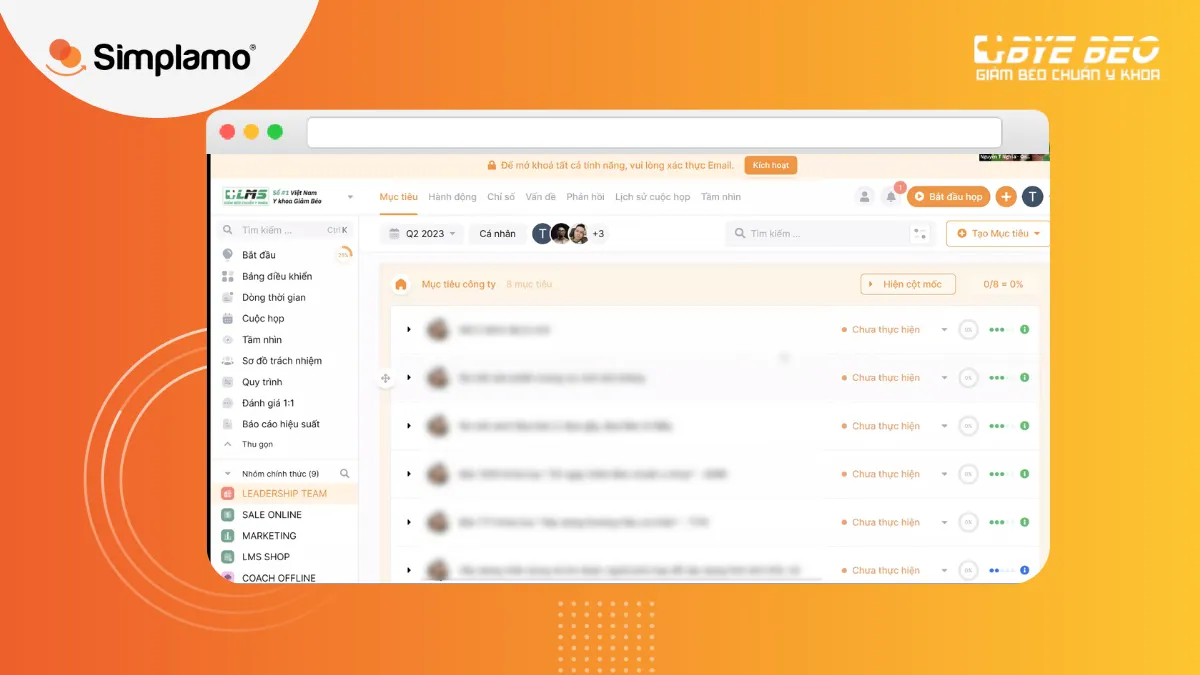Open the Bắt đầu sidebar item
Screen dimensions: 1200x675
(258, 255)
